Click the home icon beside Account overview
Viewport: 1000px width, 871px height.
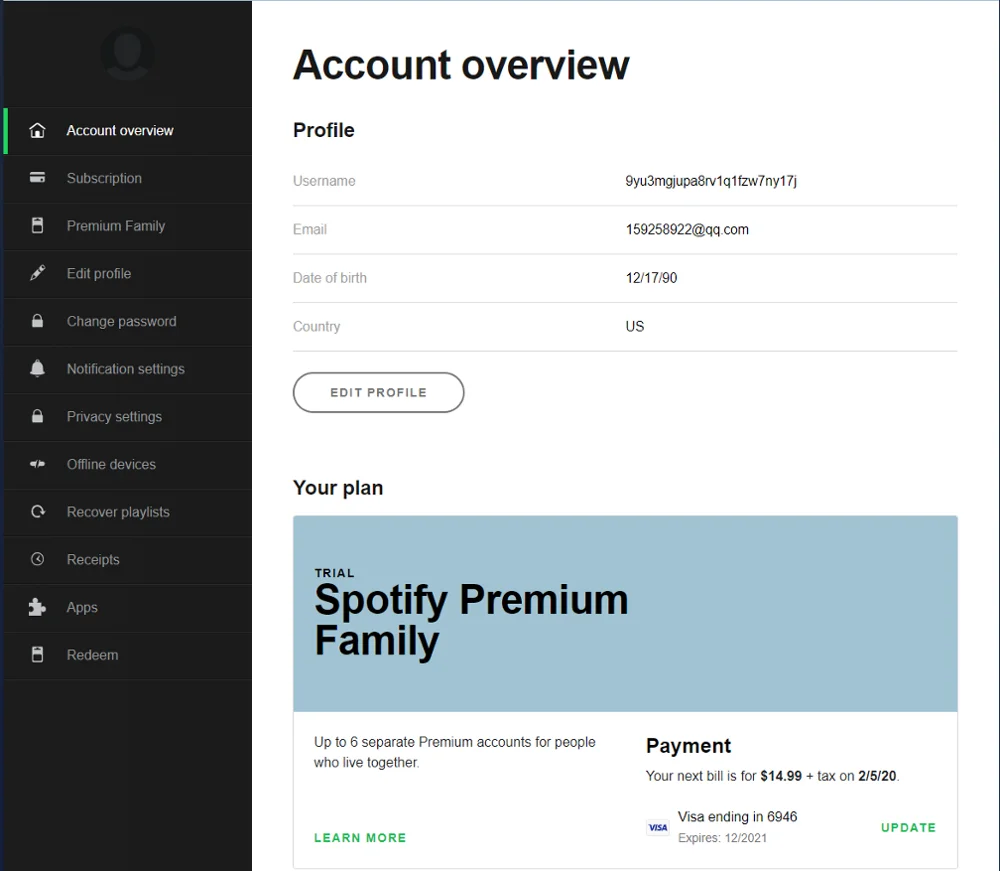point(38,131)
